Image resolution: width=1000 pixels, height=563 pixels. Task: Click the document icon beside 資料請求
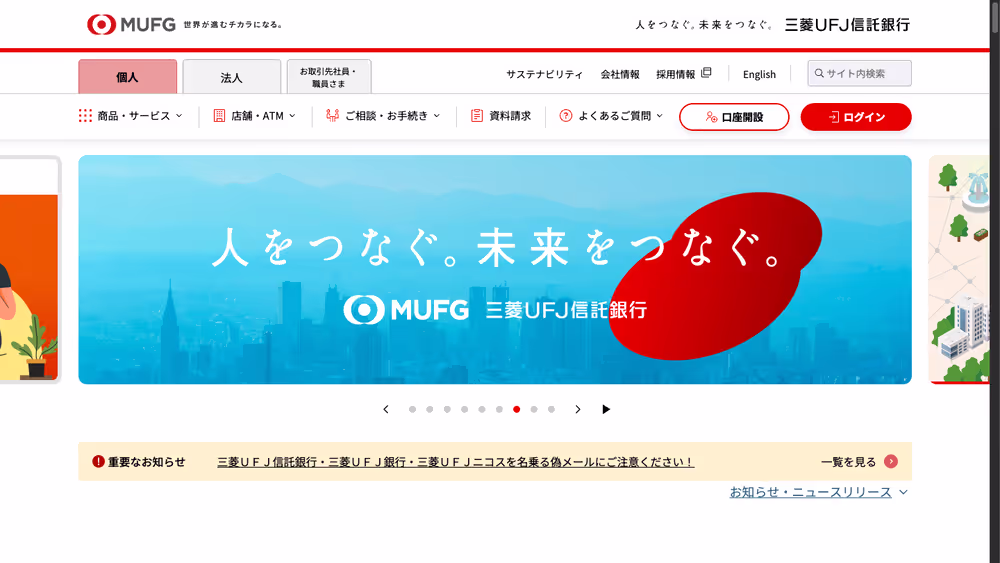pyautogui.click(x=477, y=116)
